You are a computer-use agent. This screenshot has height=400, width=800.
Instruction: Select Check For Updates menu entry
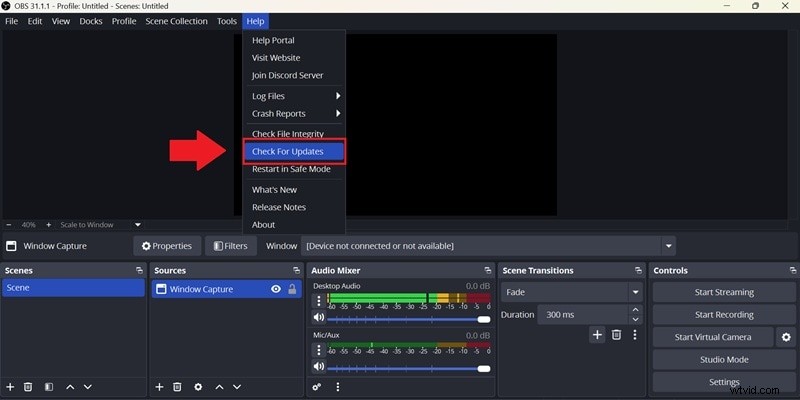pos(294,151)
